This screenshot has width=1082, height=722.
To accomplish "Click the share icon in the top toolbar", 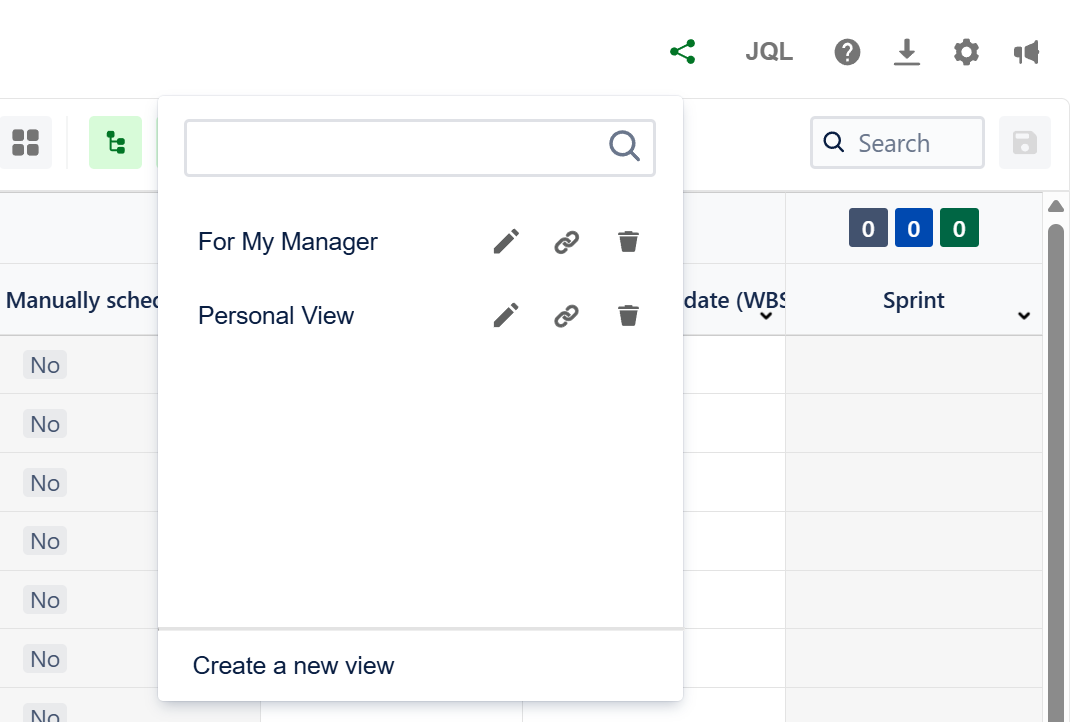I will (x=683, y=51).
